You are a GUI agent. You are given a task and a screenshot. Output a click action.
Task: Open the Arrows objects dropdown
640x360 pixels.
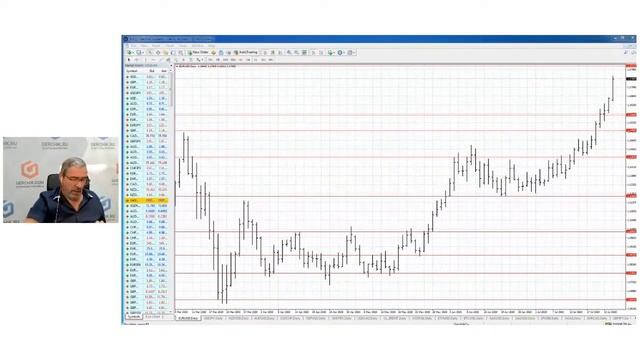pyautogui.click(x=200, y=60)
